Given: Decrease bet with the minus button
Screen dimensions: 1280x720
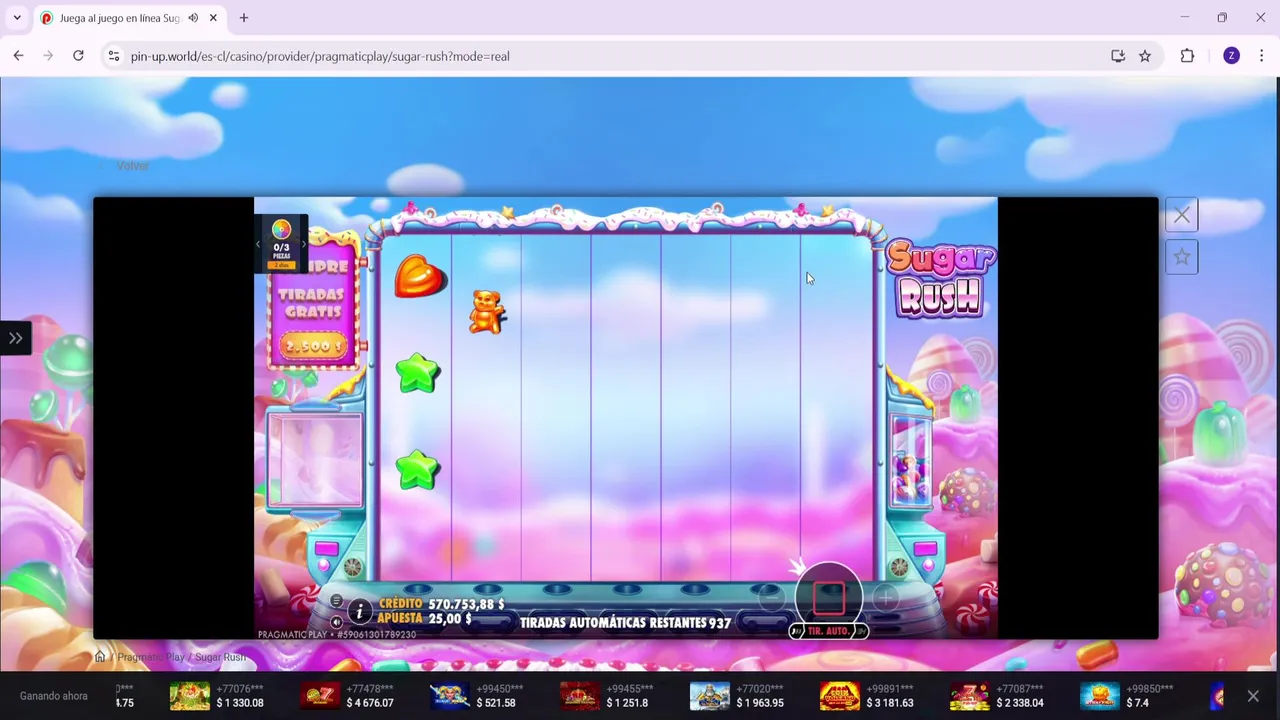Looking at the screenshot, I should click(770, 599).
